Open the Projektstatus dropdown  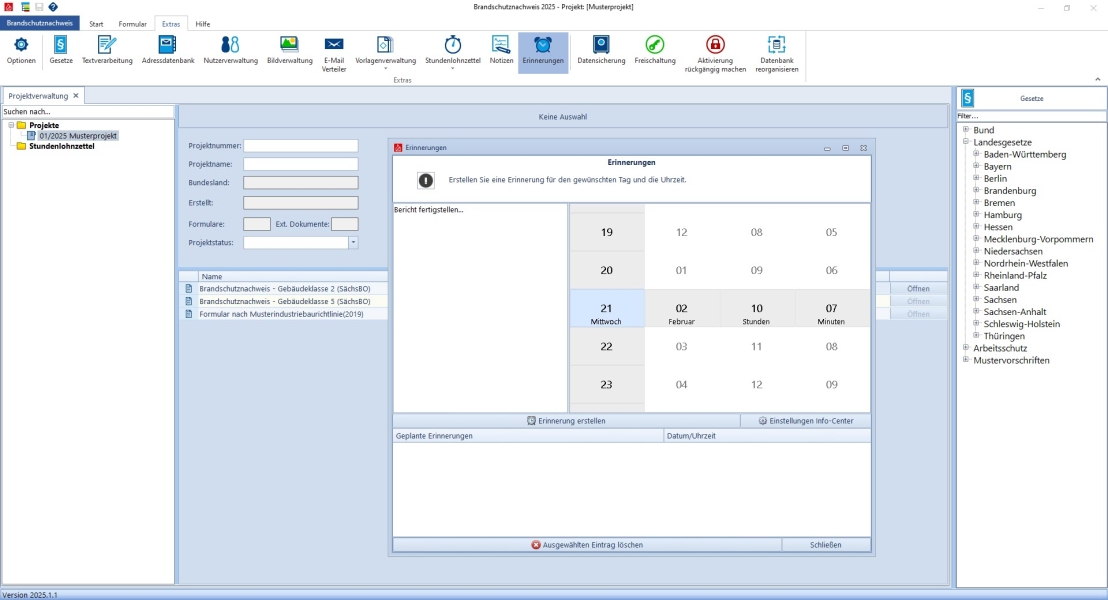point(353,242)
